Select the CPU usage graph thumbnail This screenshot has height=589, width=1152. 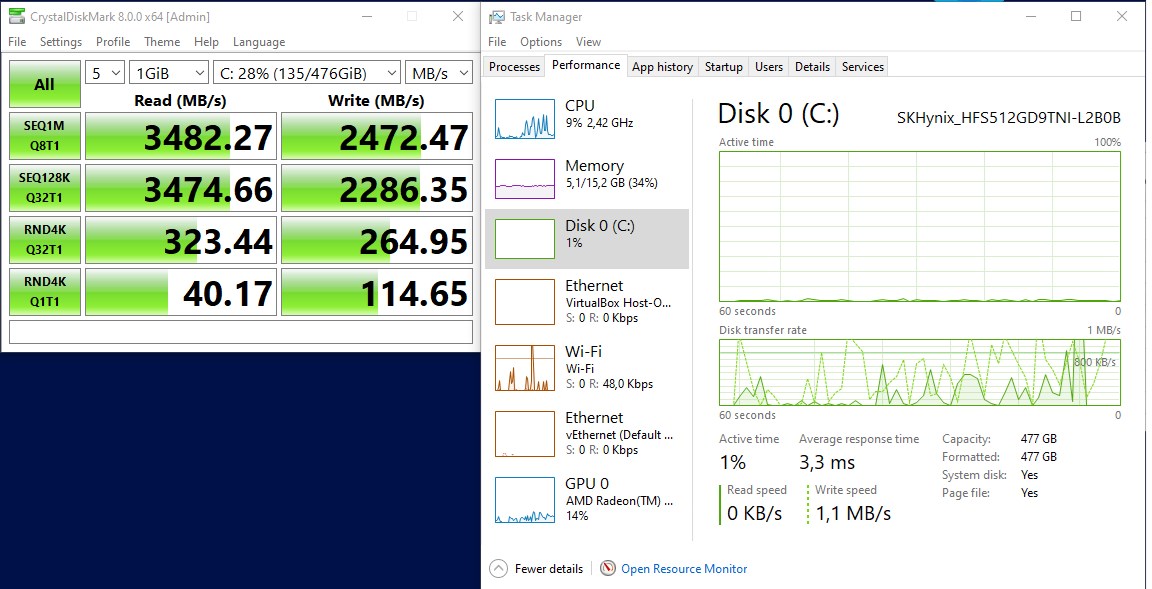coord(524,119)
